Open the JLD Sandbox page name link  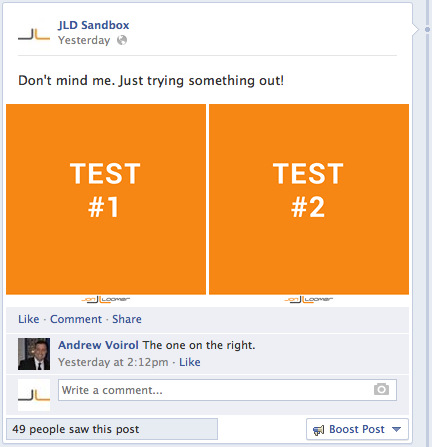(x=93, y=25)
